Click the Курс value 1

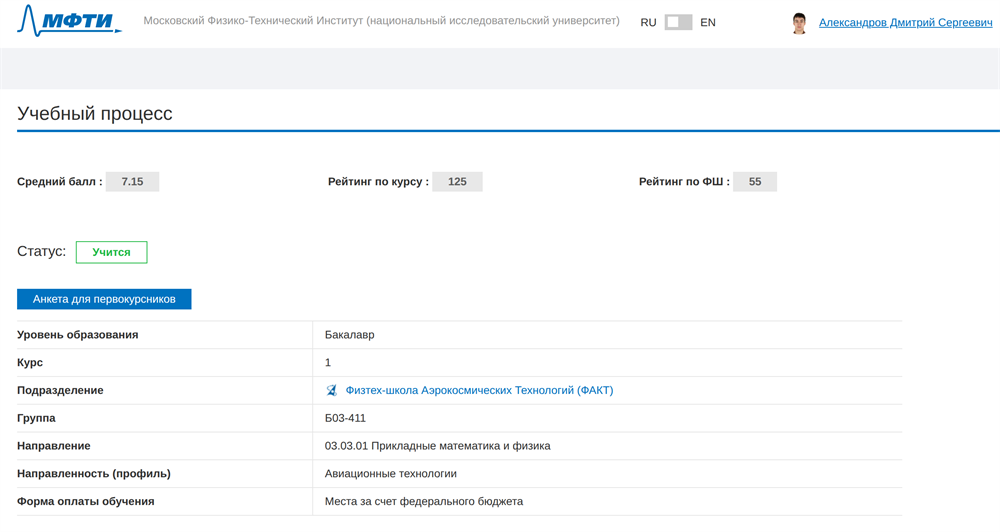click(328, 363)
